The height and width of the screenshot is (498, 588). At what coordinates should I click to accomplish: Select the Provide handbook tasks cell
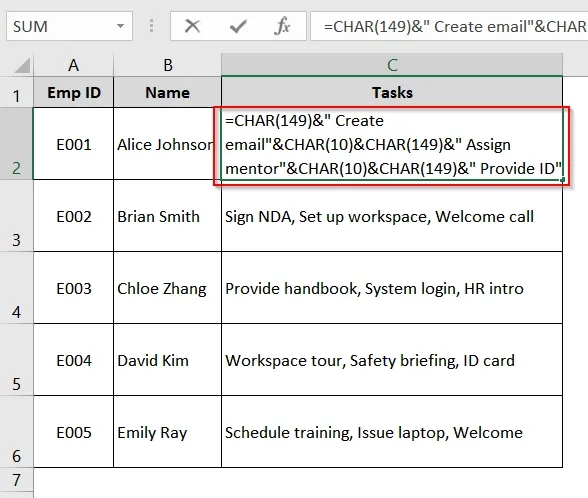click(392, 288)
